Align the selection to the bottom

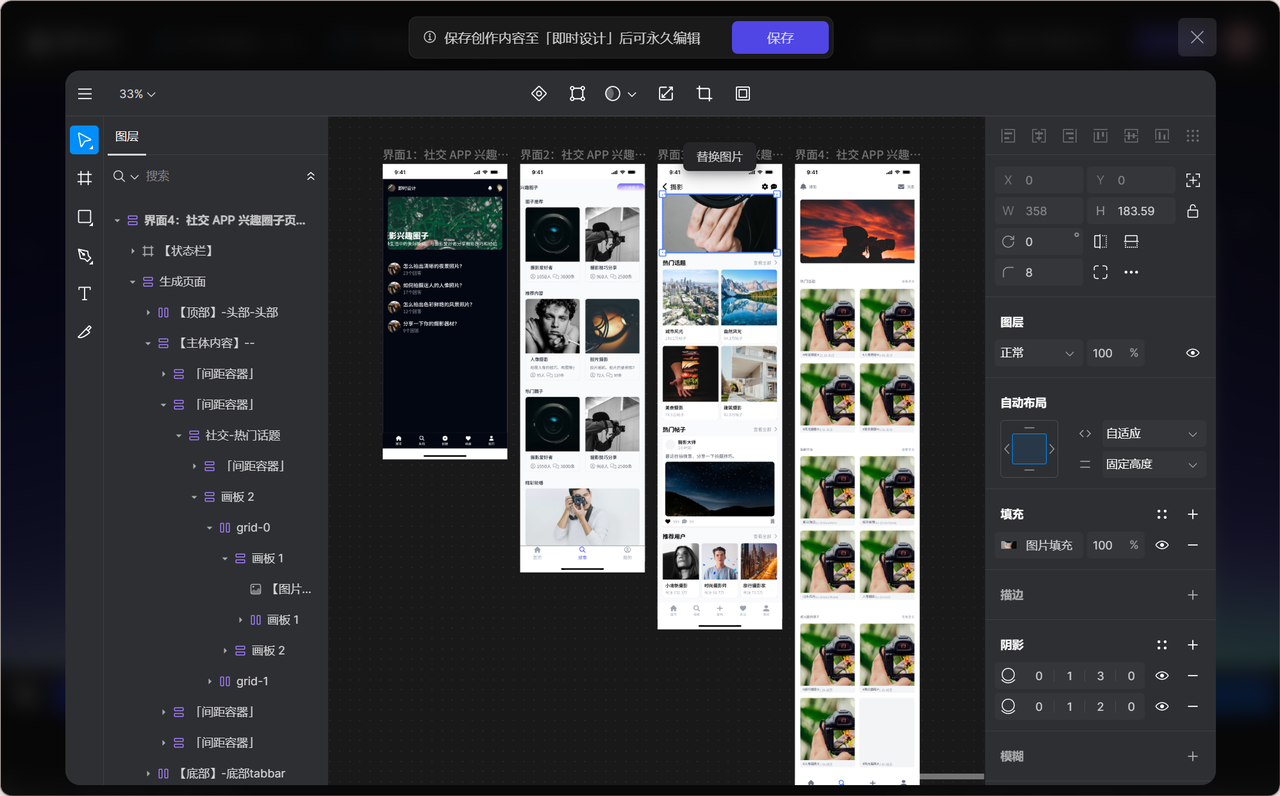(x=1162, y=136)
